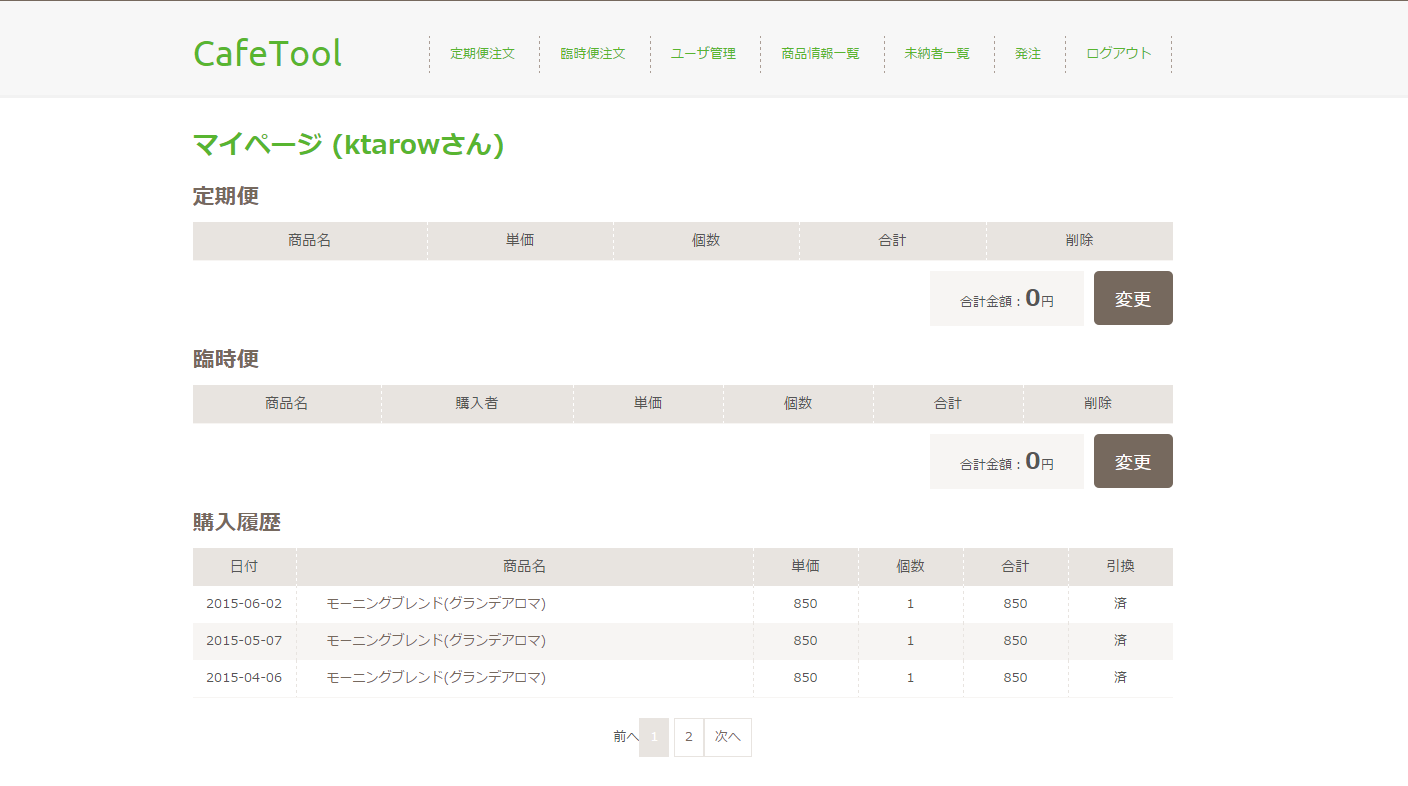Click 単価 header in 臨時便 table

pos(648,404)
